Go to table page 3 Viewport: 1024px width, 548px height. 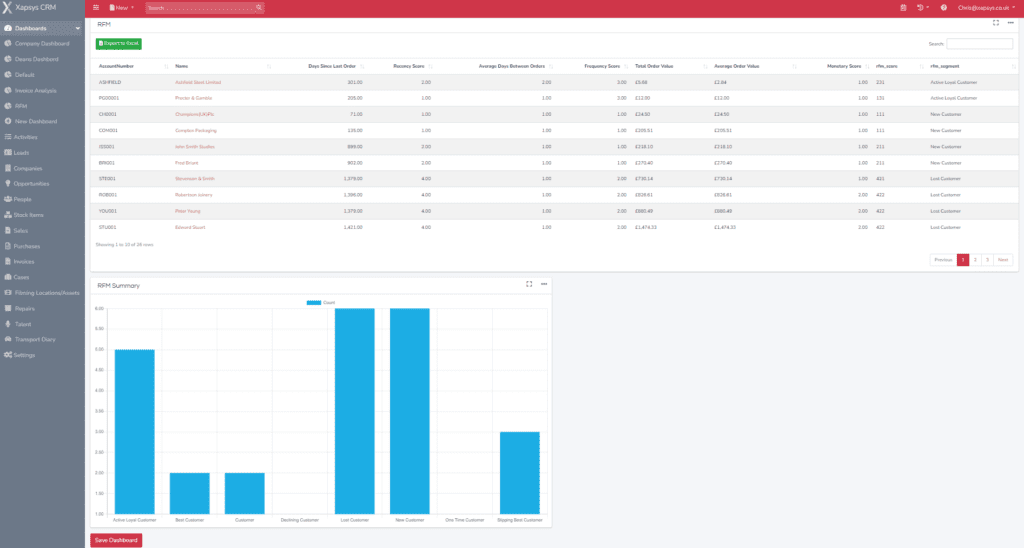pyautogui.click(x=987, y=260)
